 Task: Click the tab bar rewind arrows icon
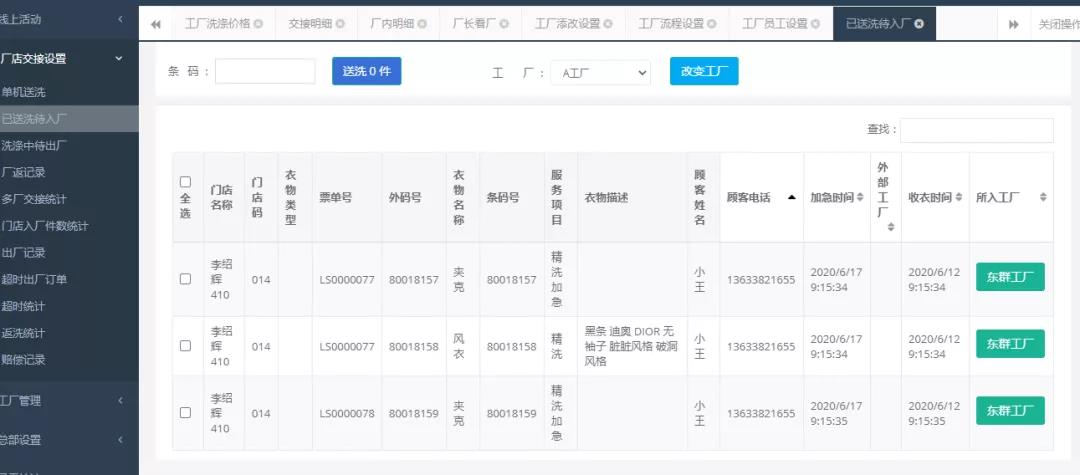156,24
